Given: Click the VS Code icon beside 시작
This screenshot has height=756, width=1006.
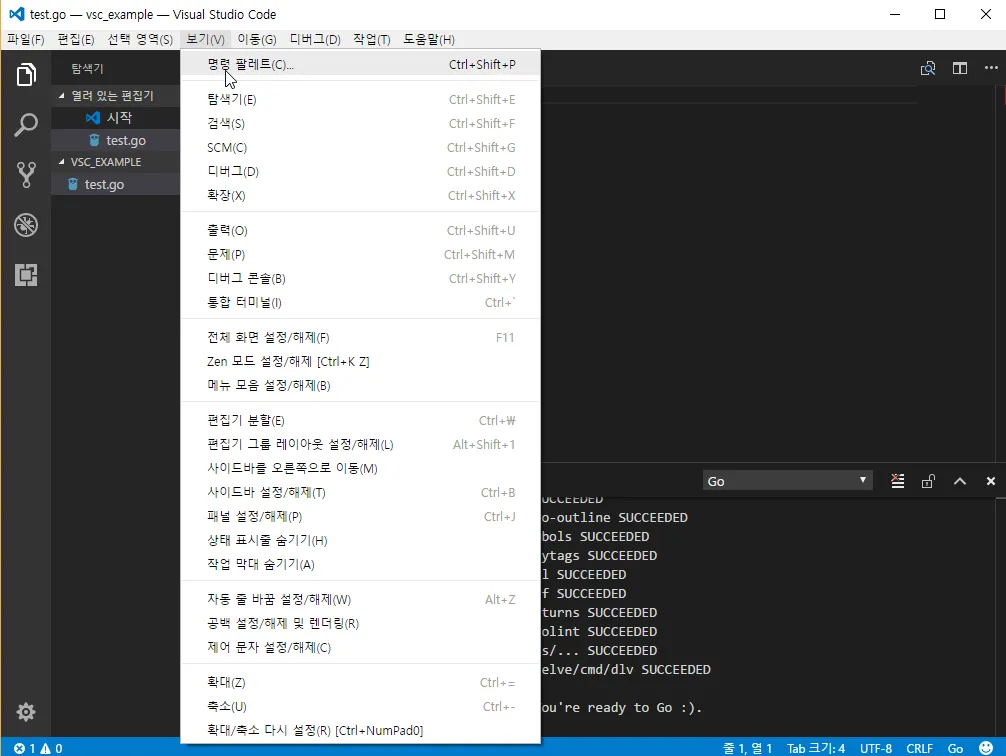Looking at the screenshot, I should [x=93, y=117].
